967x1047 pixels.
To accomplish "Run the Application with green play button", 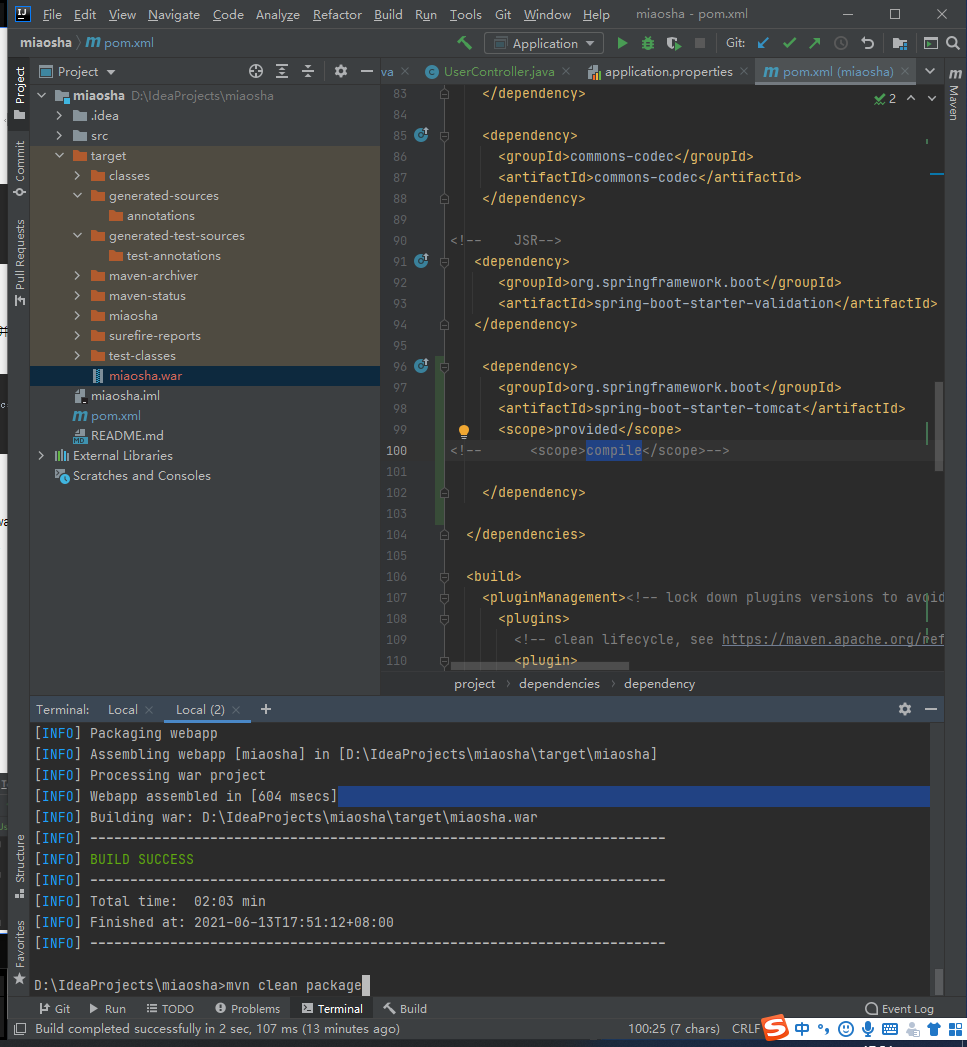I will click(x=622, y=43).
